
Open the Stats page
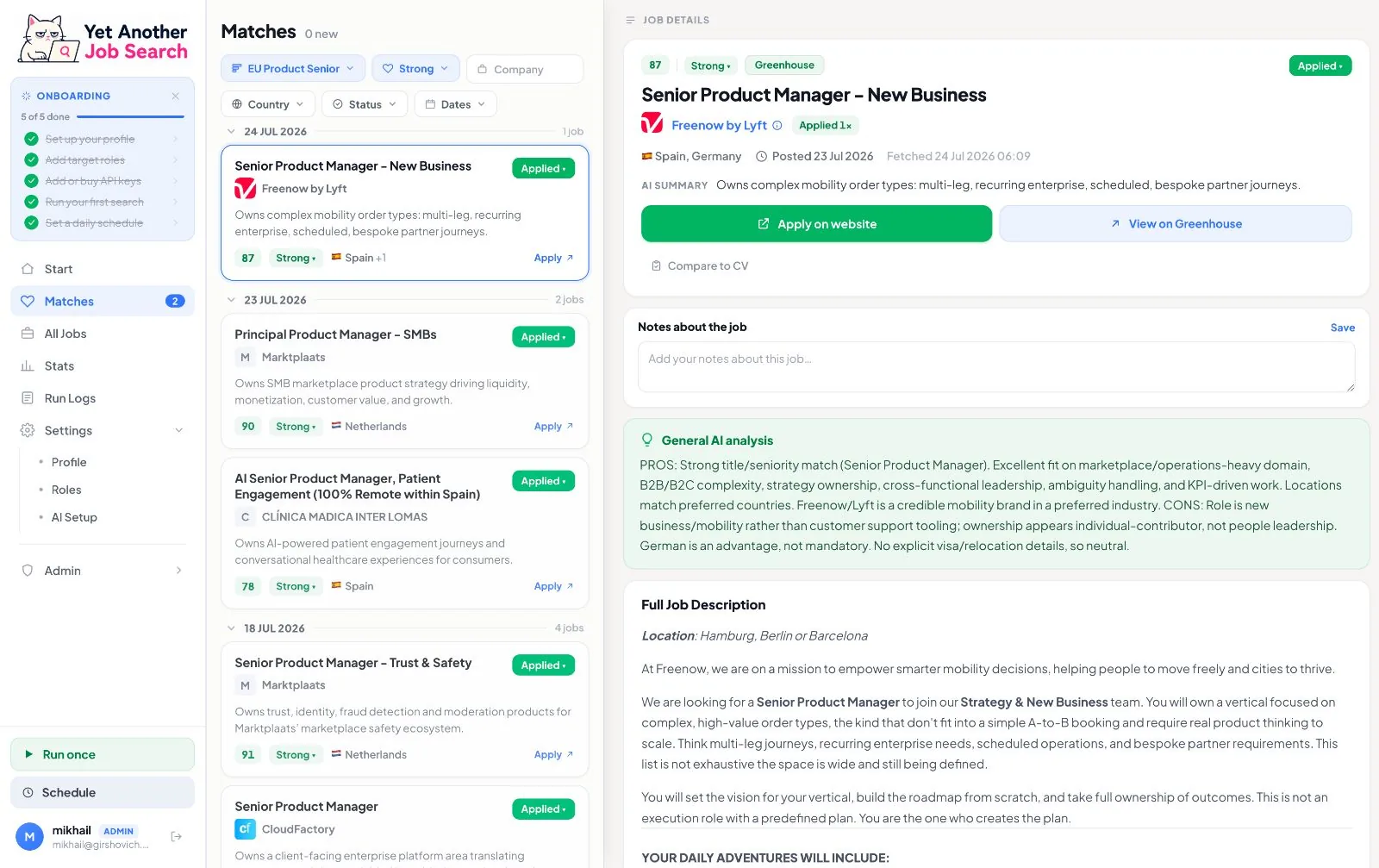click(x=102, y=365)
